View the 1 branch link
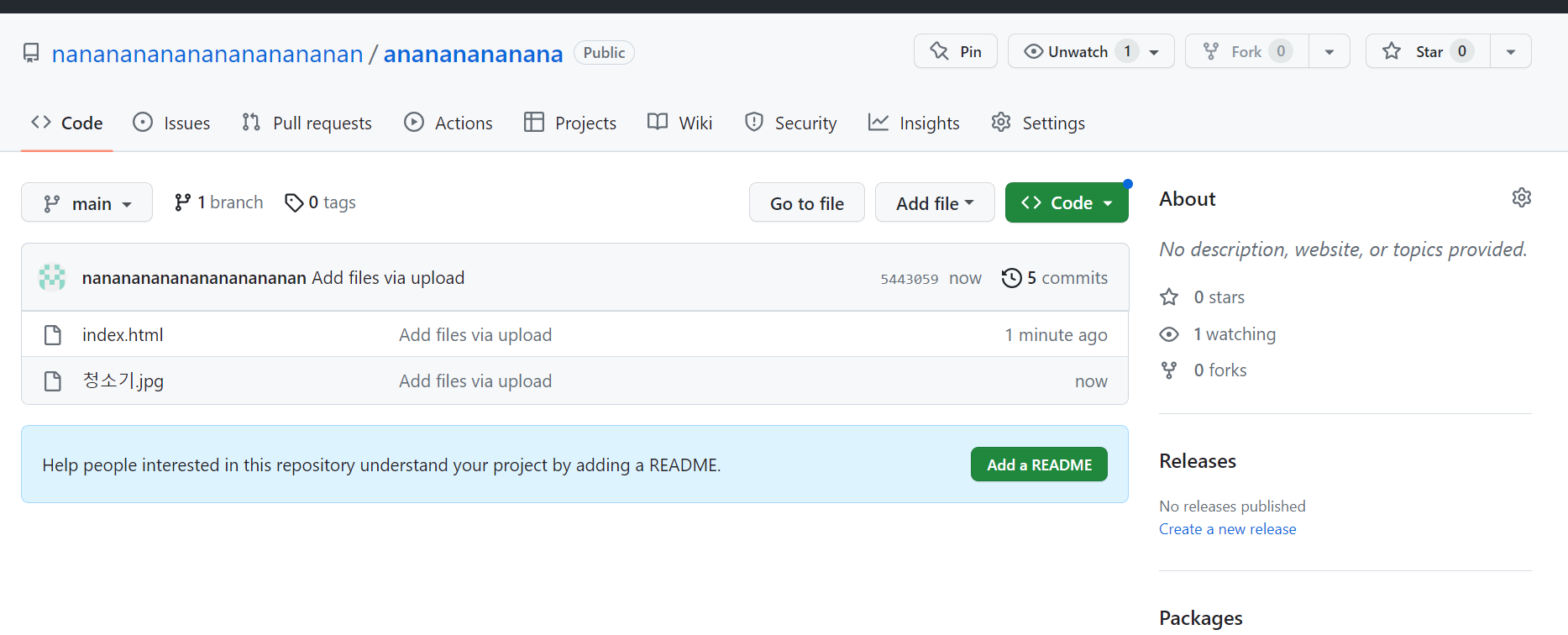1568x635 pixels. click(218, 202)
